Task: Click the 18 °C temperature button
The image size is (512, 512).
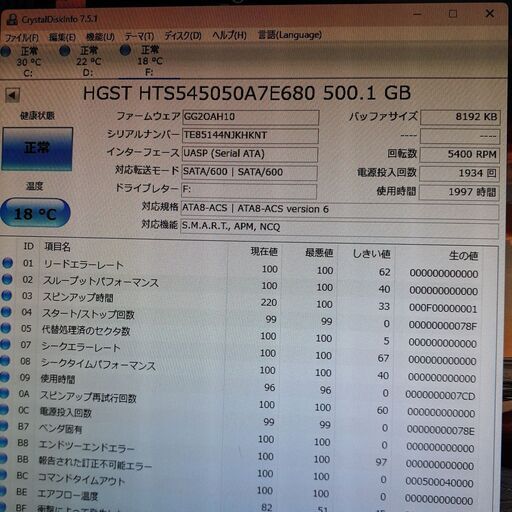Action: pos(35,213)
